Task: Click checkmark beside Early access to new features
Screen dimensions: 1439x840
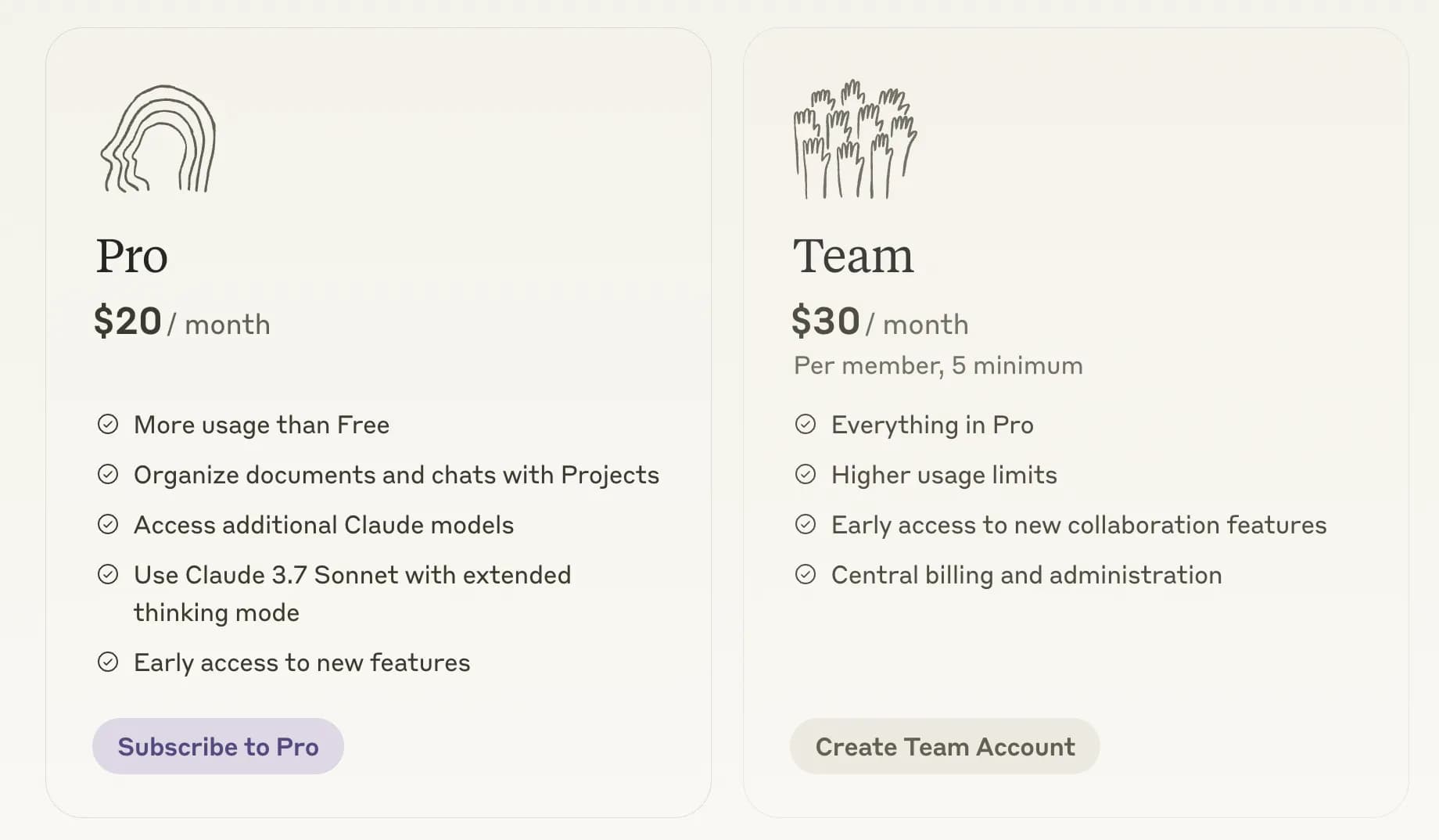Action: click(x=108, y=662)
